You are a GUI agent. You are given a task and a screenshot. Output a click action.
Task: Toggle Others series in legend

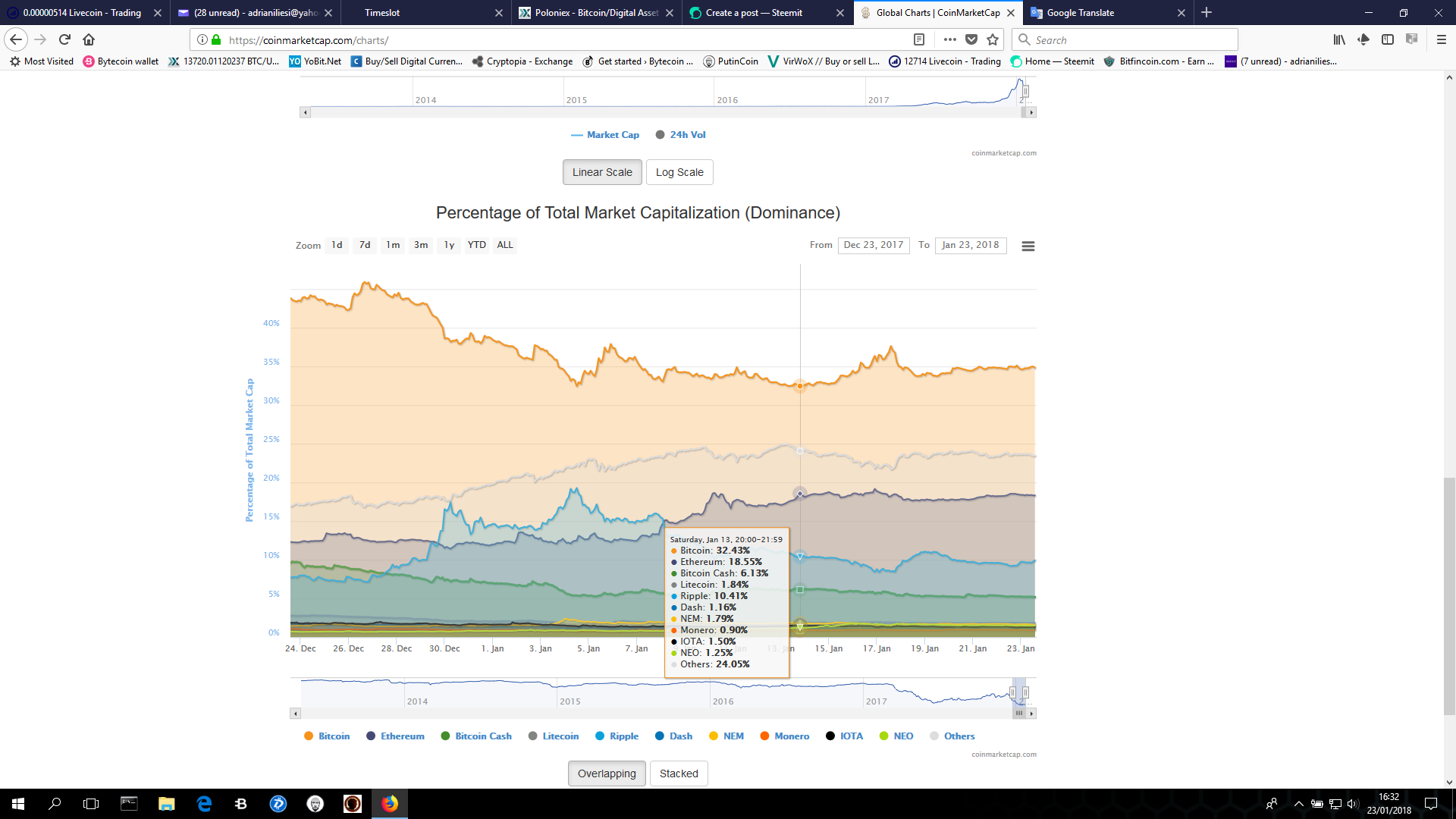click(x=952, y=736)
